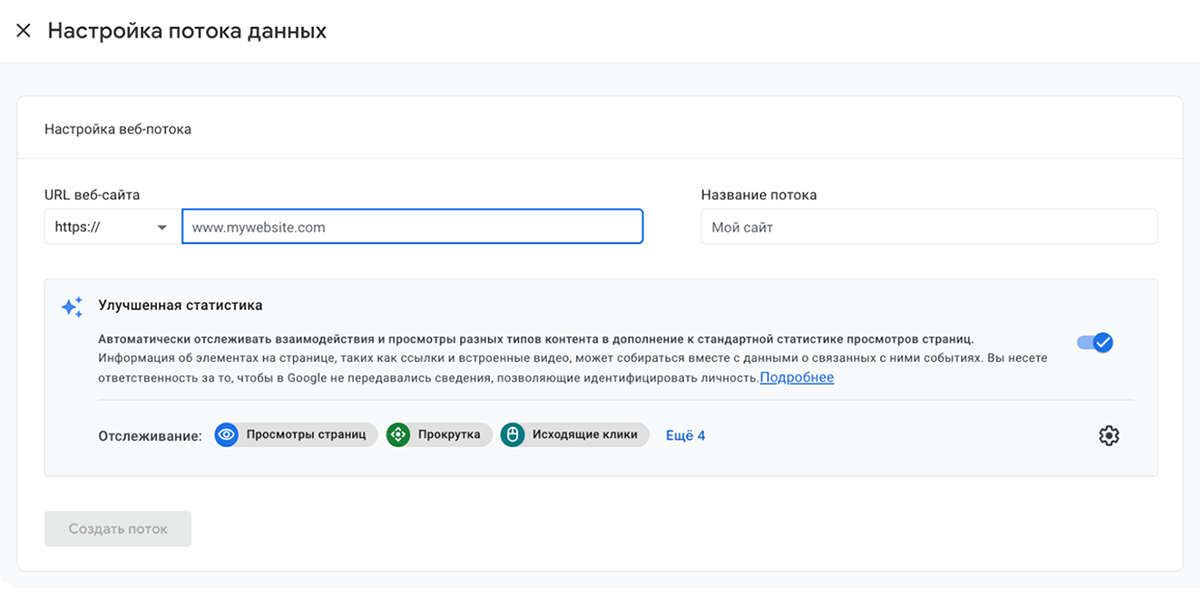Select the Просмотры страниц chip label

pyautogui.click(x=306, y=435)
